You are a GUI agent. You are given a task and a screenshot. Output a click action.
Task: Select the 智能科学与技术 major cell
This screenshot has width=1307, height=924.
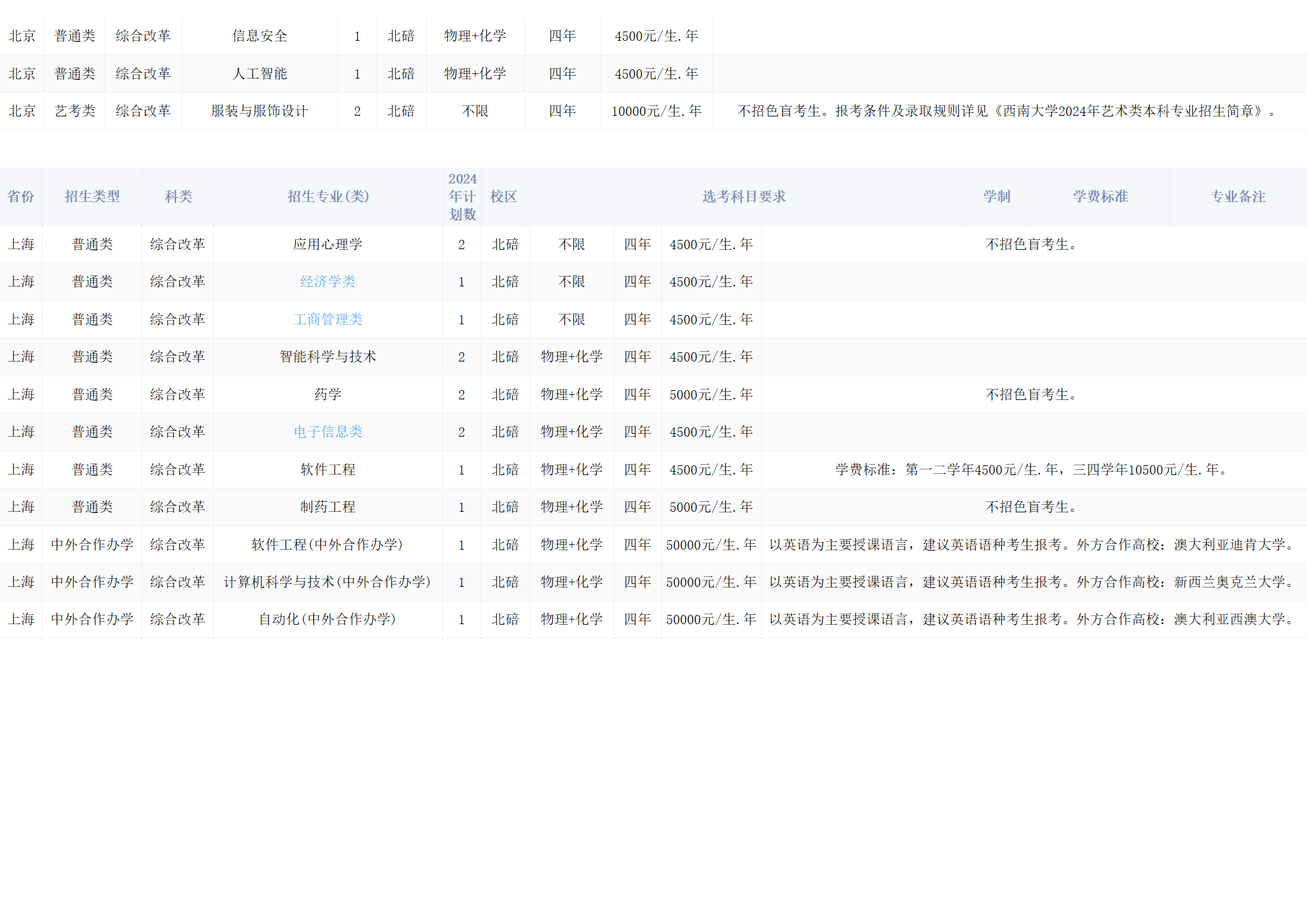pyautogui.click(x=328, y=357)
